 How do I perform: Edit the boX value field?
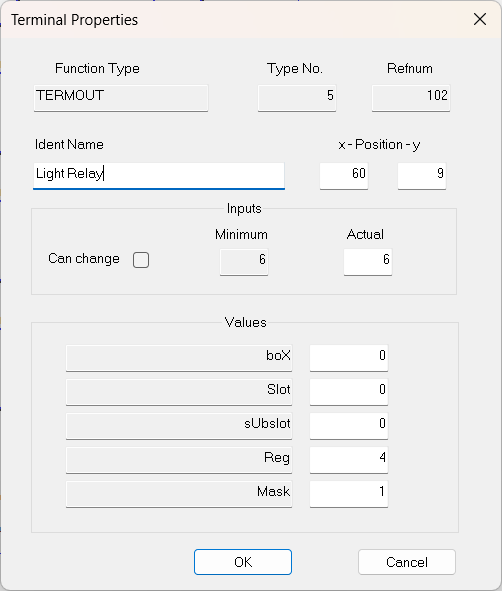[349, 357]
